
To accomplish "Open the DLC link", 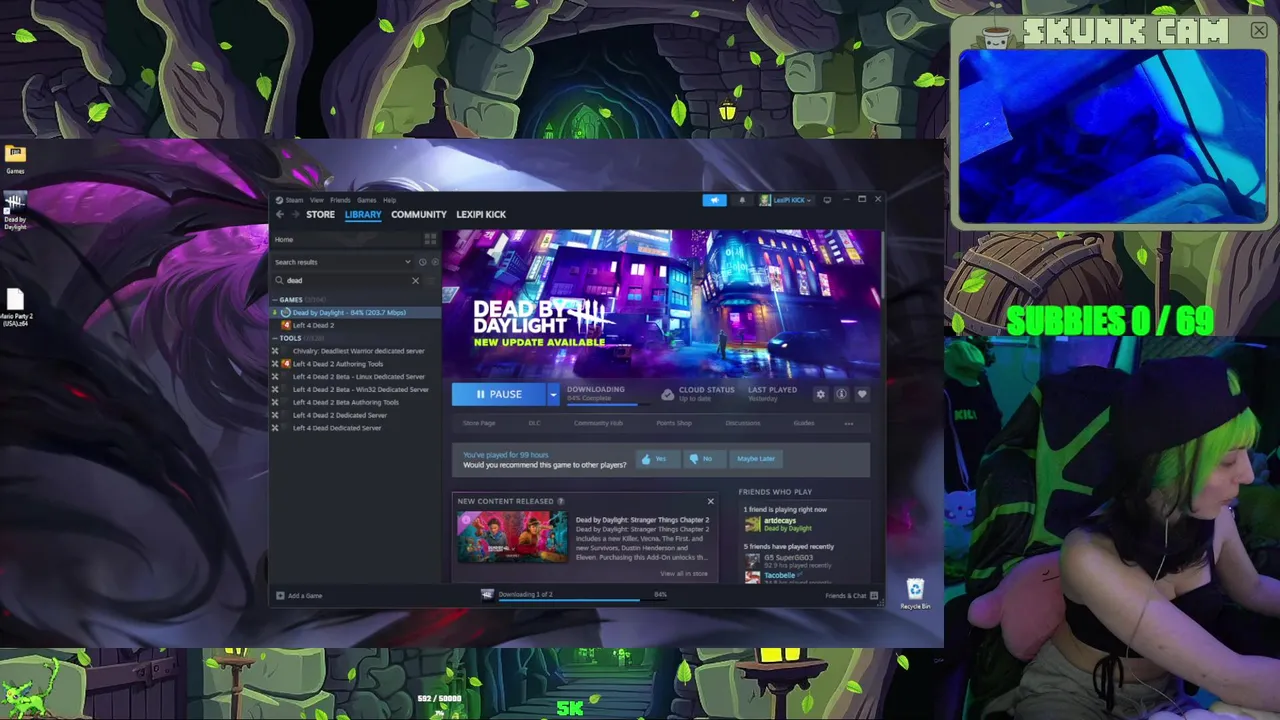I will [534, 423].
